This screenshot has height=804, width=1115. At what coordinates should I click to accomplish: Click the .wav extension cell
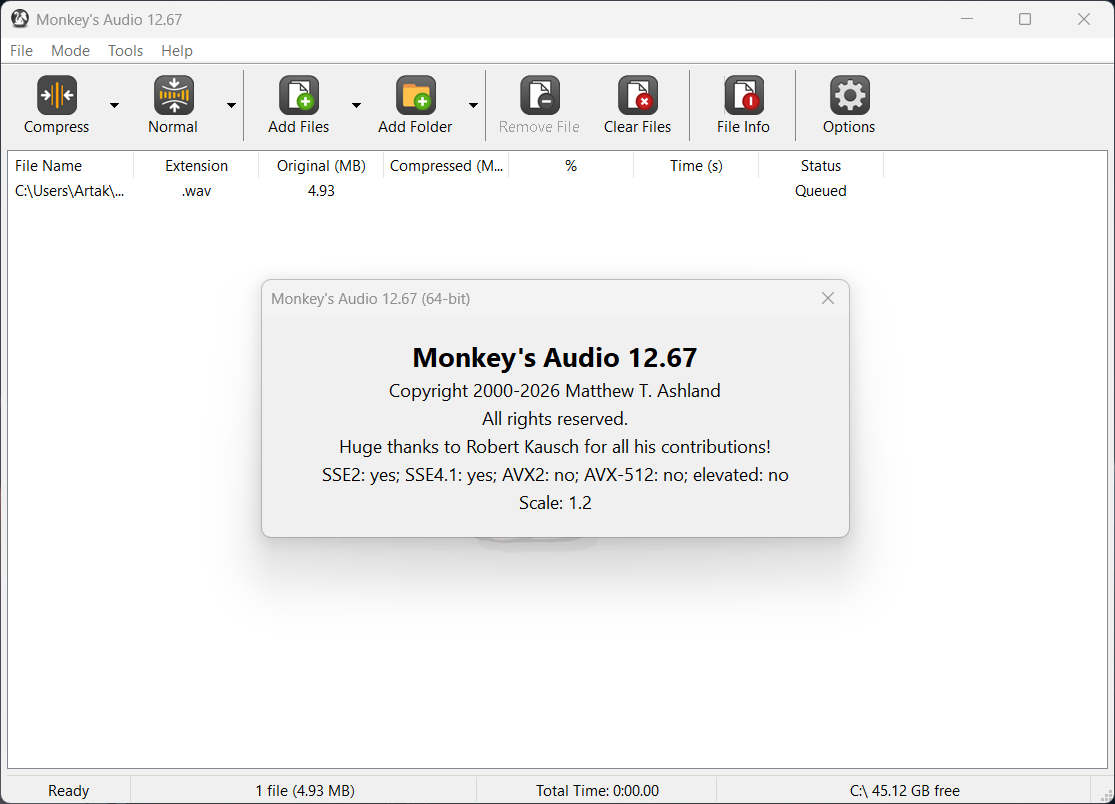pos(196,191)
